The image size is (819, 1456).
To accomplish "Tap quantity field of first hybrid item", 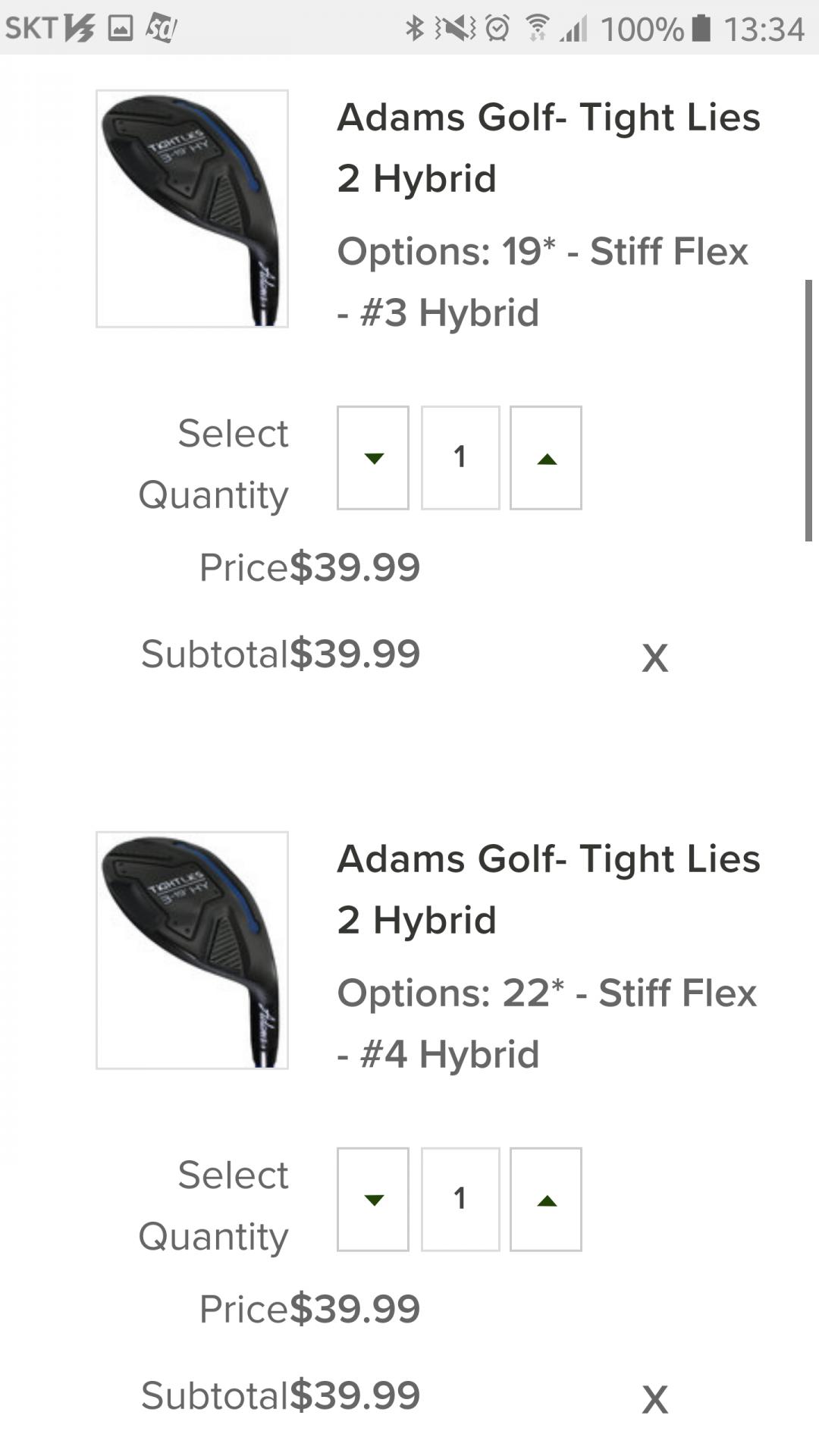I will click(x=460, y=458).
